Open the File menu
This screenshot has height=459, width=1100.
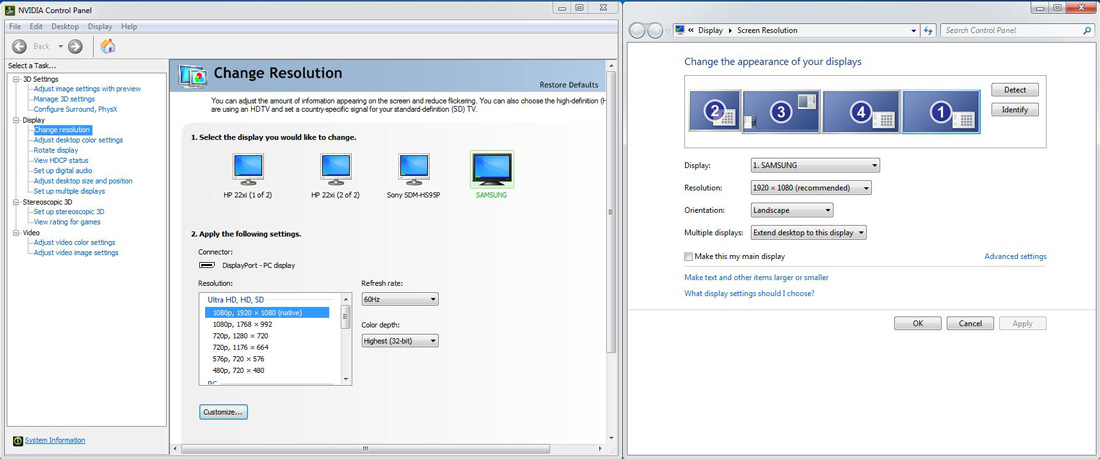(x=15, y=27)
